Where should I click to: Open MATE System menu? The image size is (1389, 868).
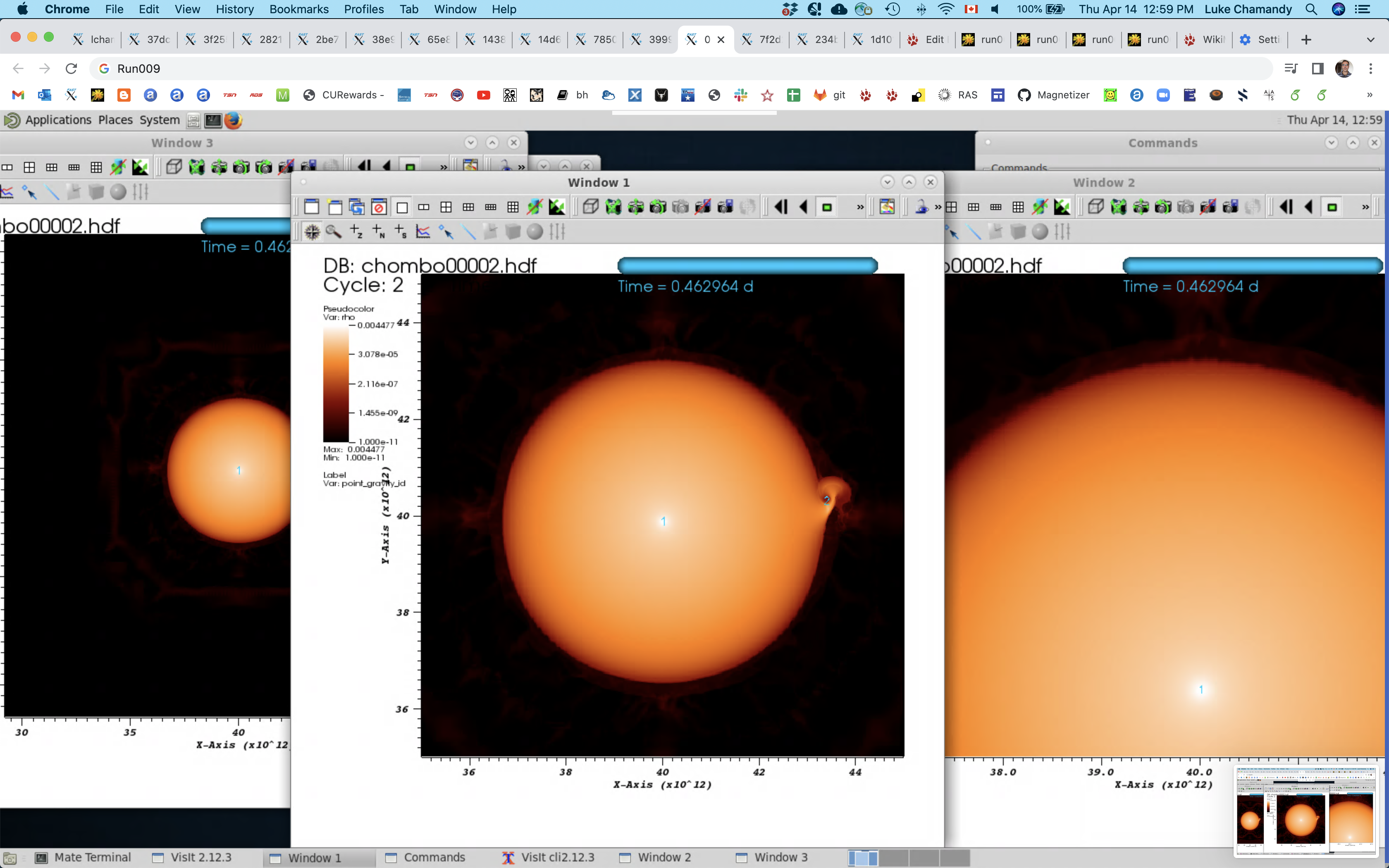pyautogui.click(x=160, y=120)
